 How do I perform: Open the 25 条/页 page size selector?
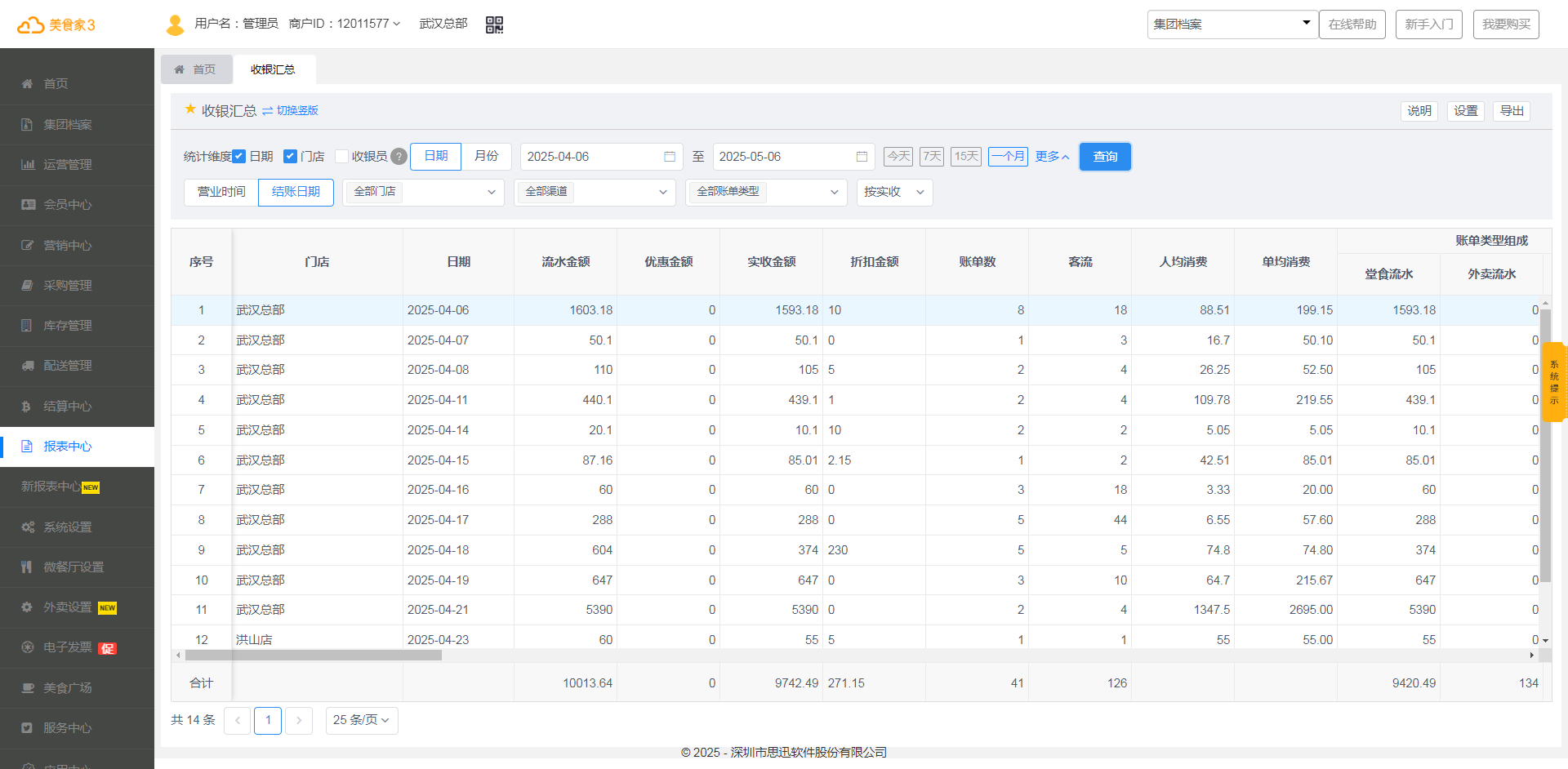click(361, 720)
